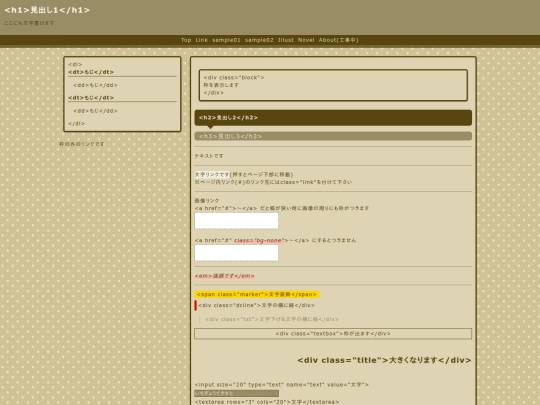Click the opening dl tag text in sidebar
This screenshot has width=540, height=405.
pos(75,64)
